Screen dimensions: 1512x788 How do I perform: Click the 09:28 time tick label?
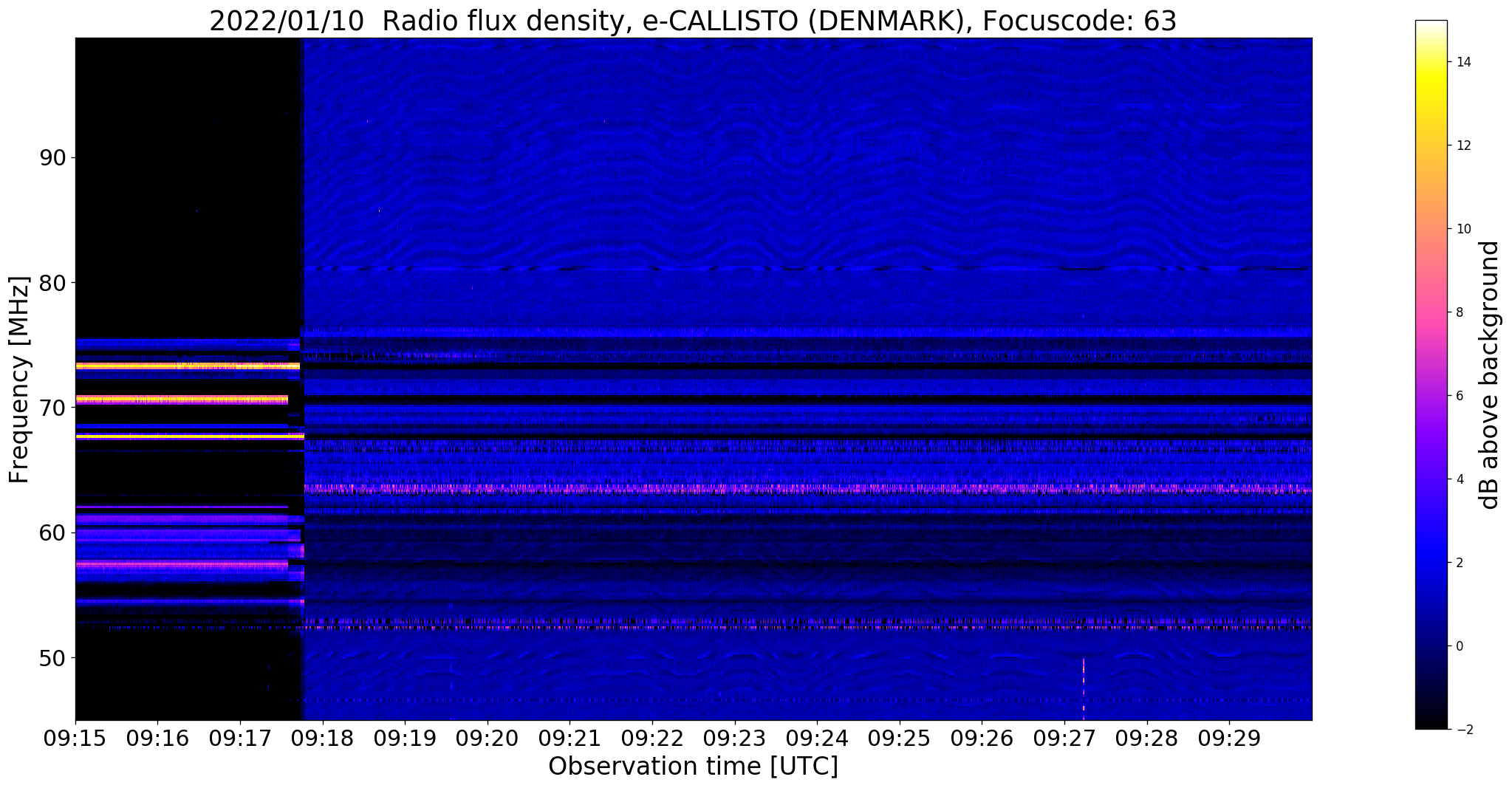[1147, 739]
